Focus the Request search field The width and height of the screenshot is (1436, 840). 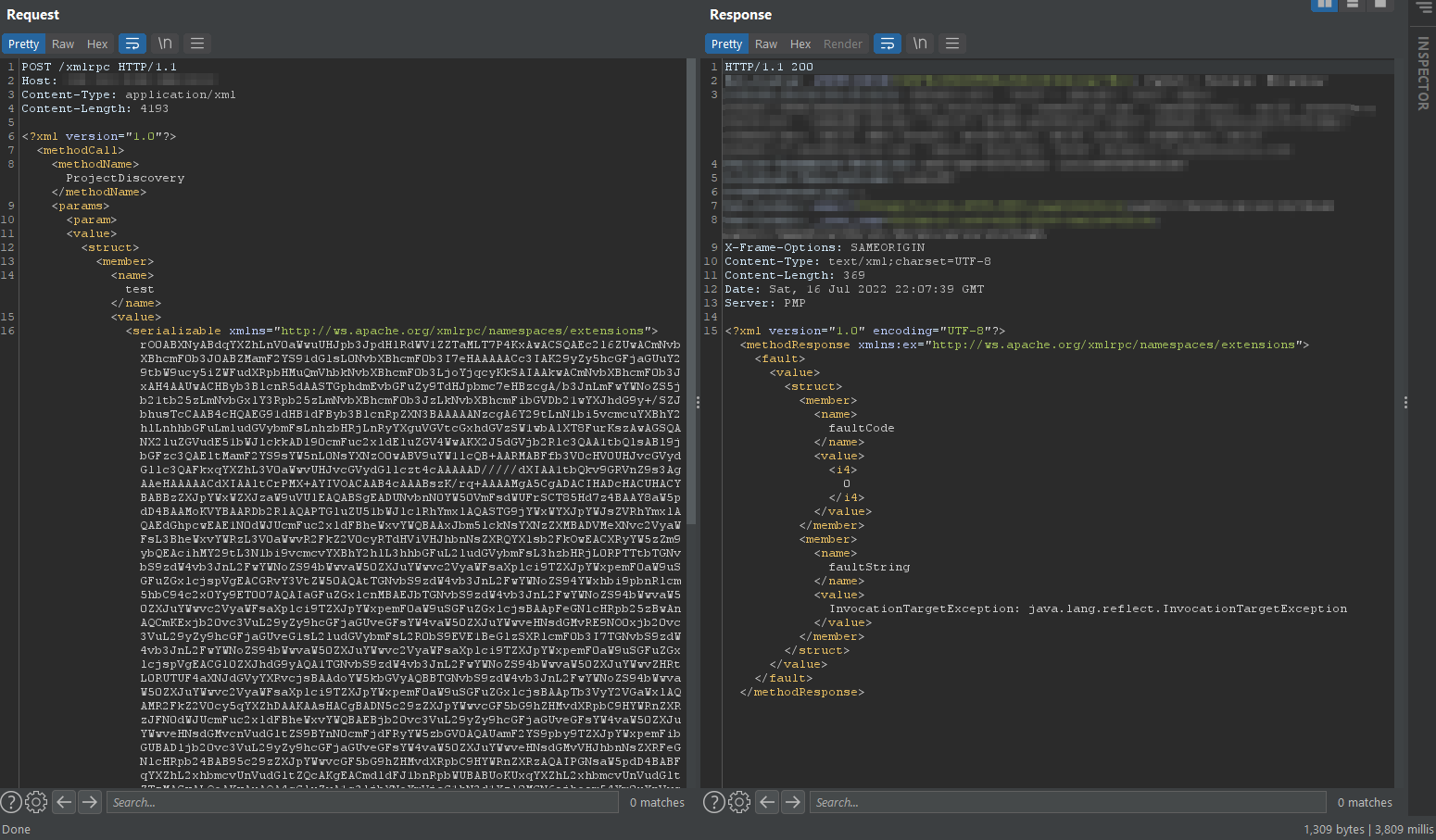click(362, 802)
